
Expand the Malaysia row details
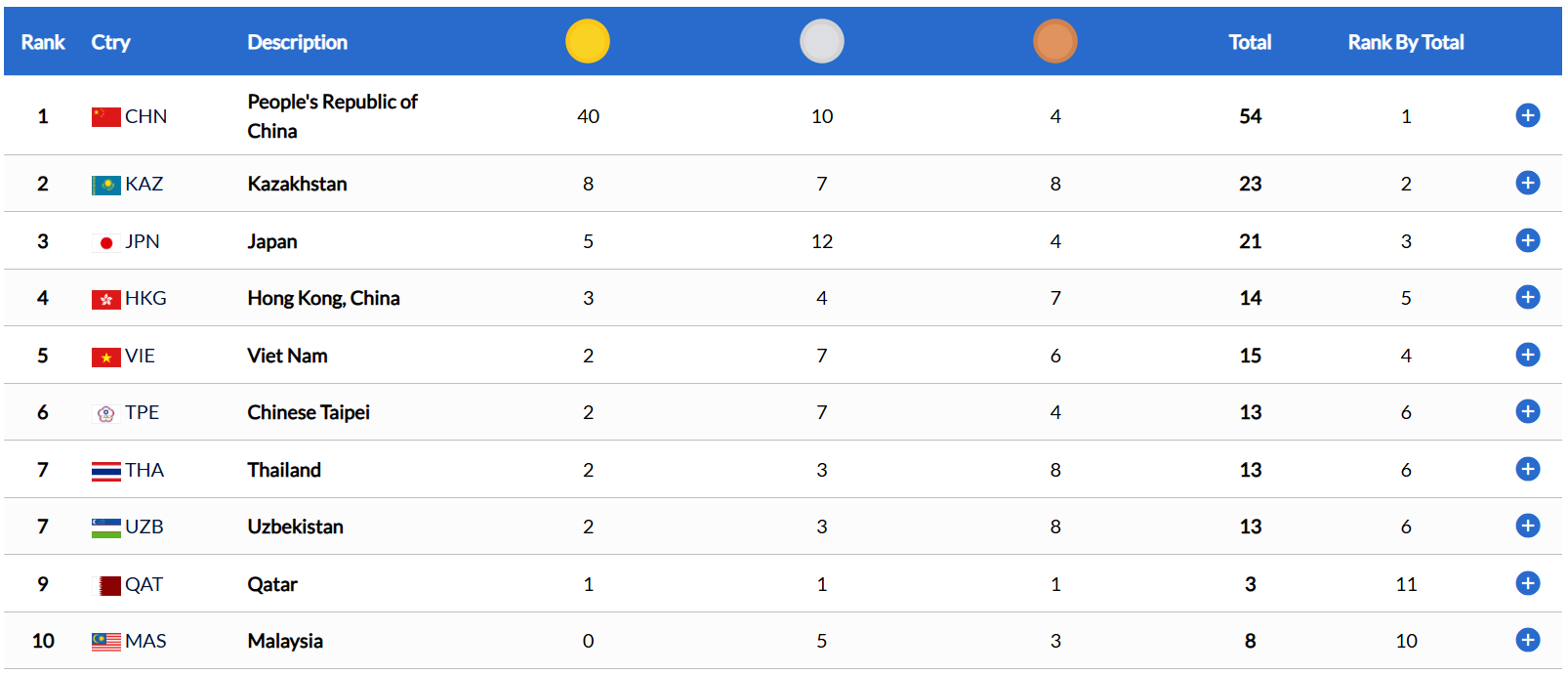1527,640
